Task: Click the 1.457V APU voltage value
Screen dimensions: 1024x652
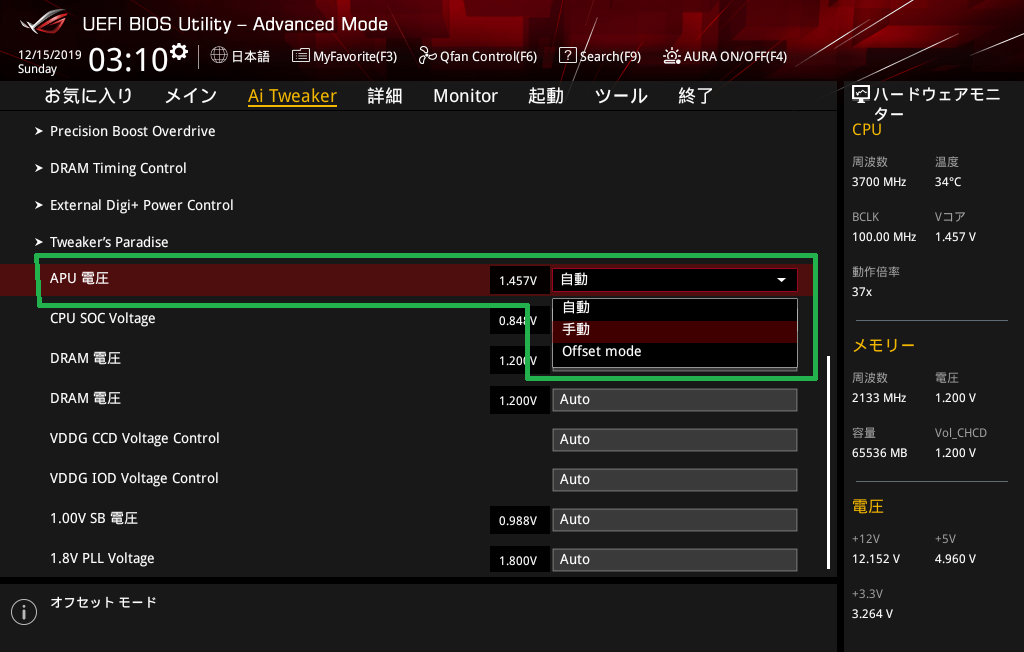Action: click(518, 281)
